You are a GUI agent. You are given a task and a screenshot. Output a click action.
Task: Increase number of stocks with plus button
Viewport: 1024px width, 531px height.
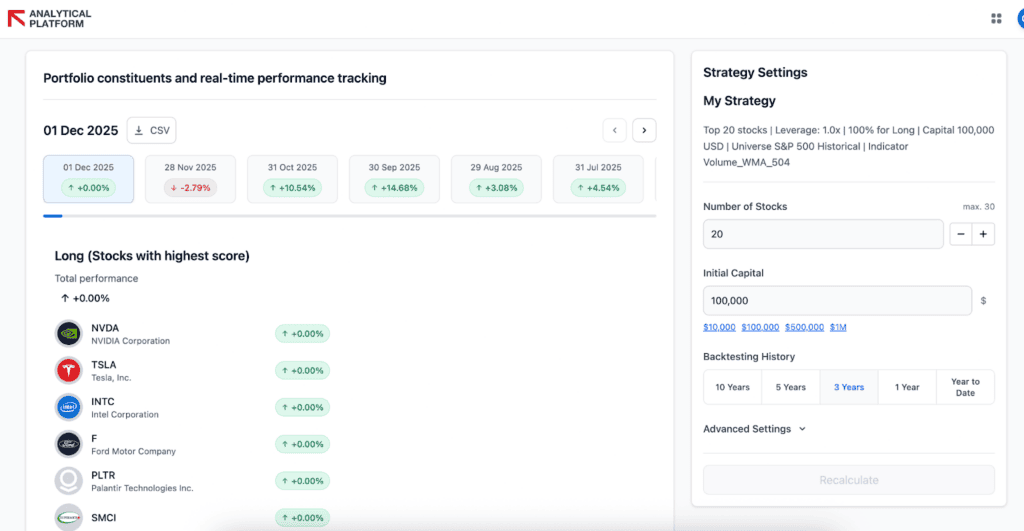point(983,234)
